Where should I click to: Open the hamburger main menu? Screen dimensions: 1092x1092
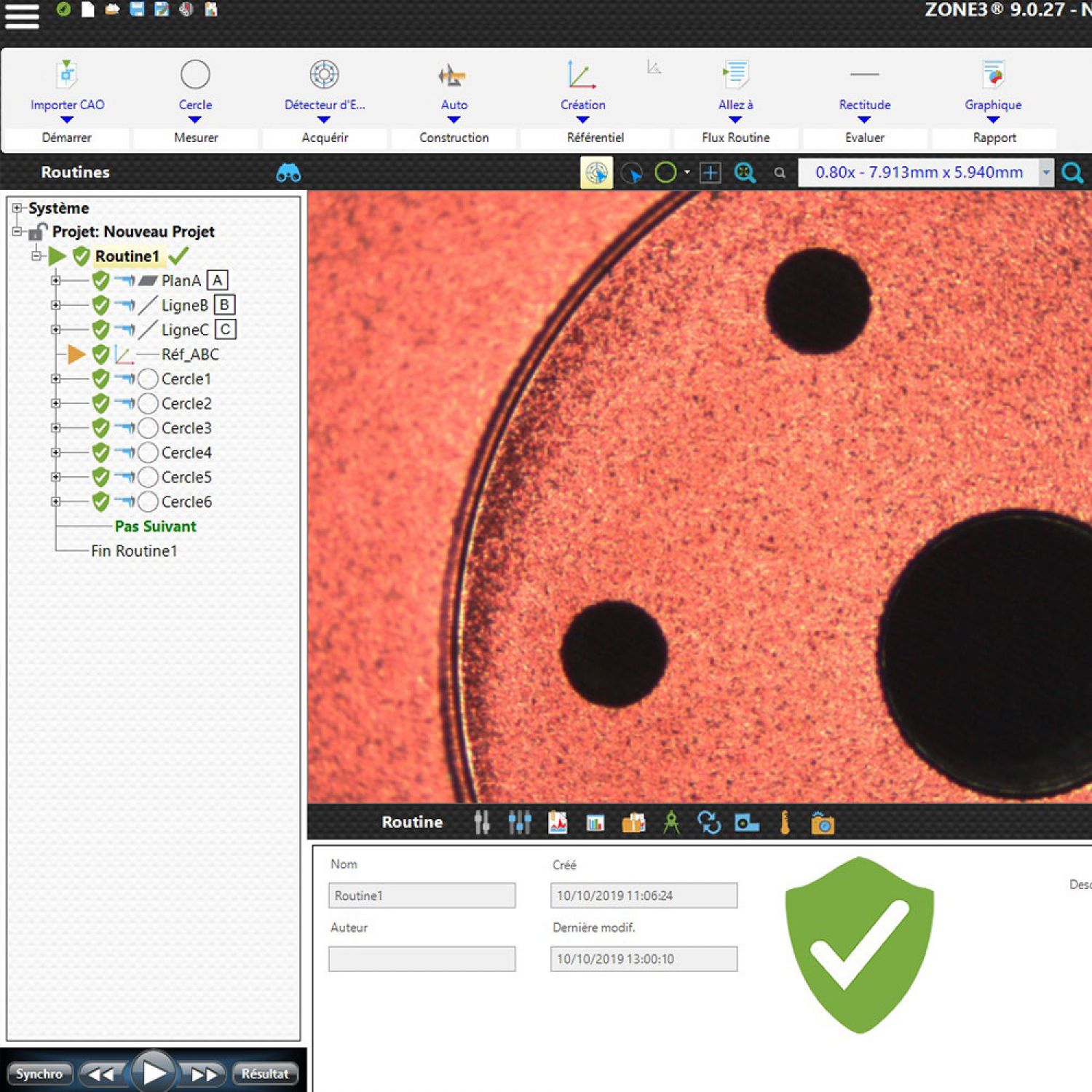[x=22, y=16]
